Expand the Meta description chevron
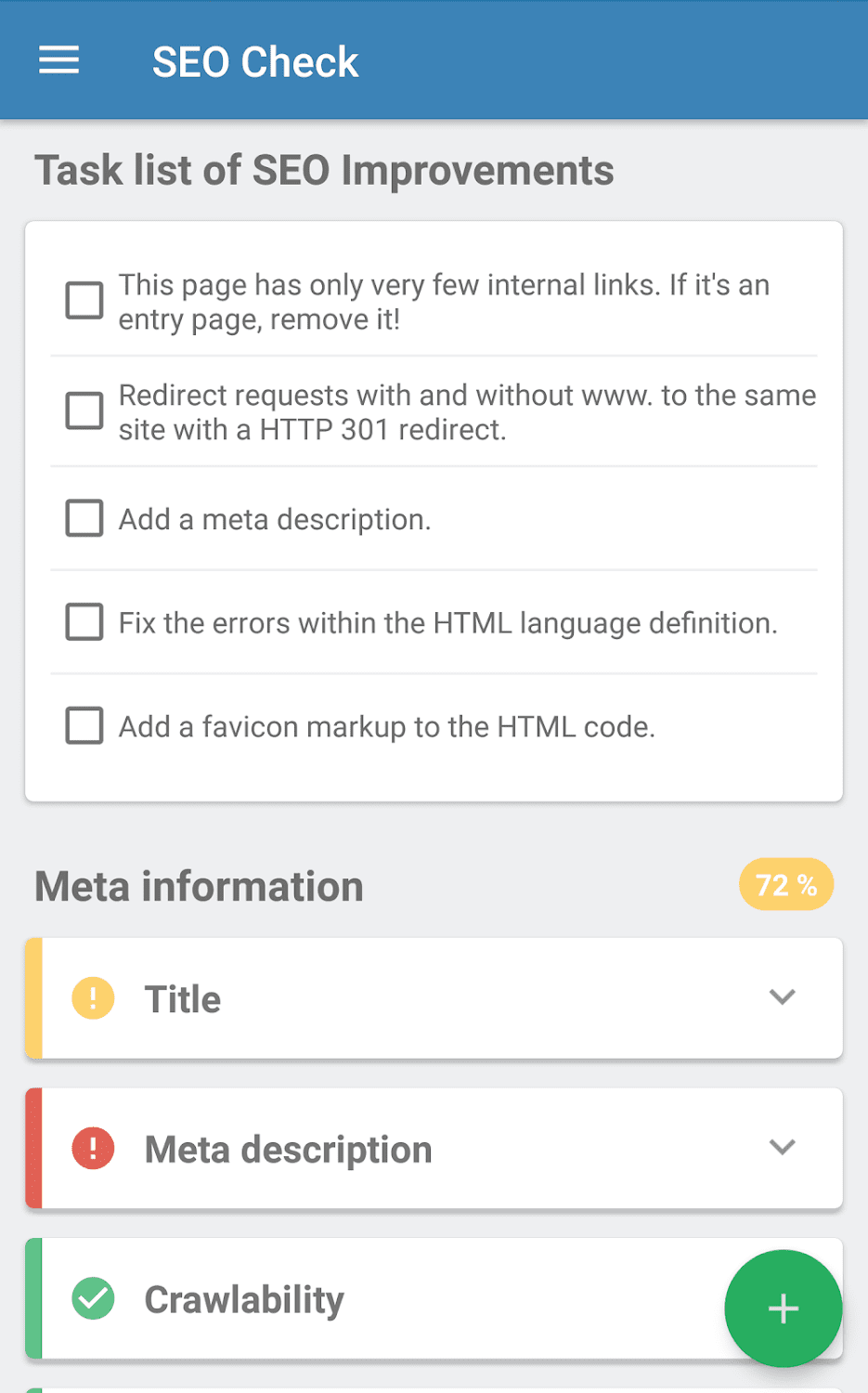 tap(782, 1148)
